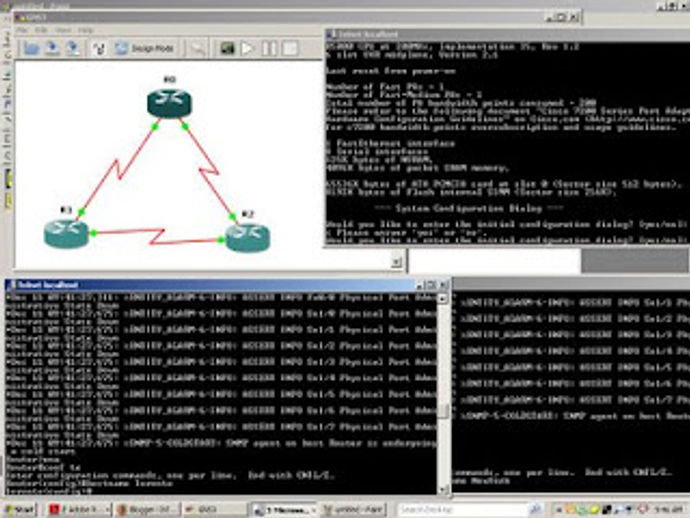Focus the upper-right Telnet localhost title bar

click(x=508, y=34)
